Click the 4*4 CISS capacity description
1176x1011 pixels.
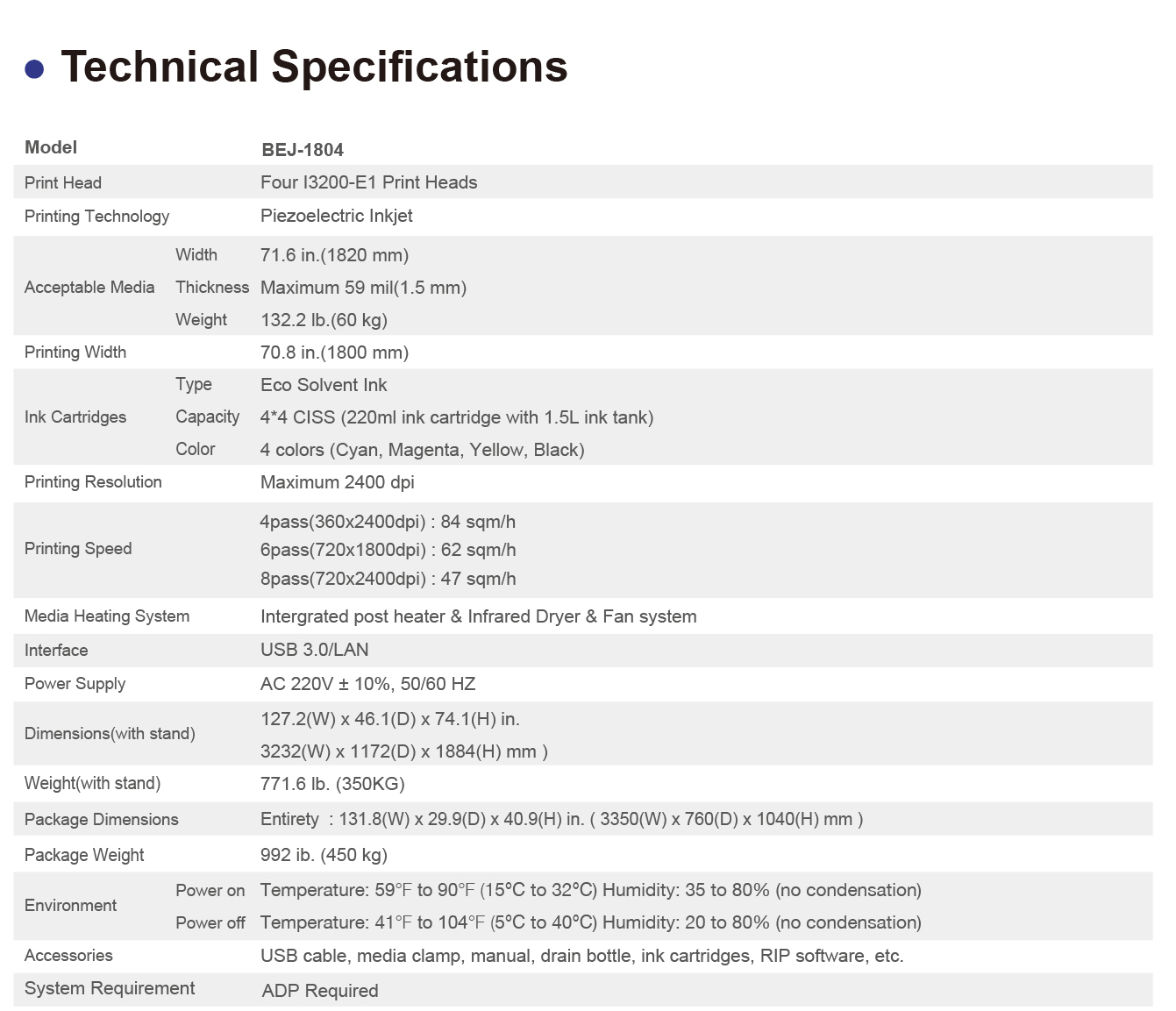(456, 417)
